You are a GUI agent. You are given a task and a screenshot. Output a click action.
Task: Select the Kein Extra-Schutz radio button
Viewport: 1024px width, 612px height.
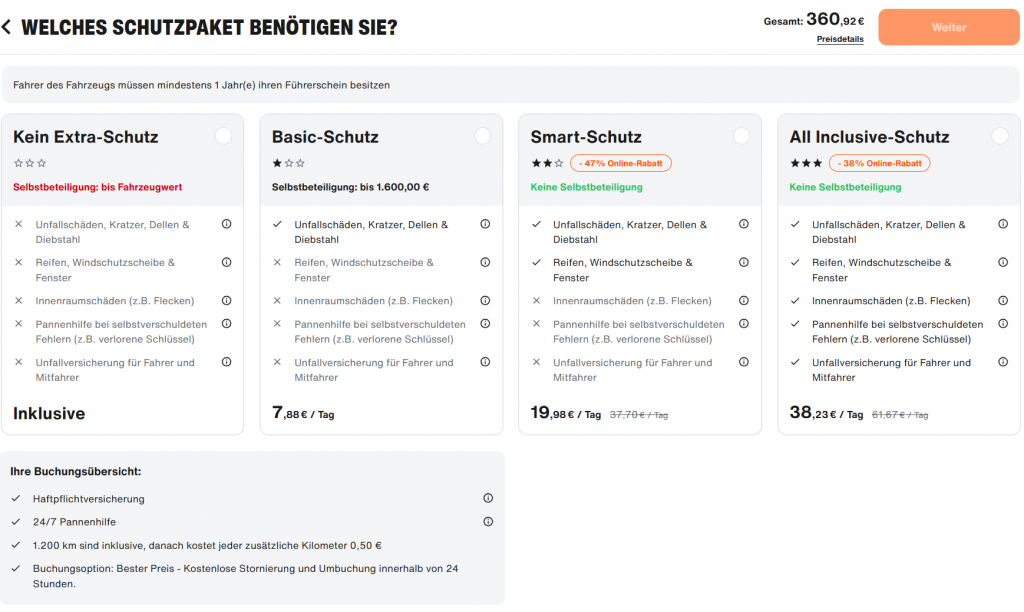tap(223, 136)
